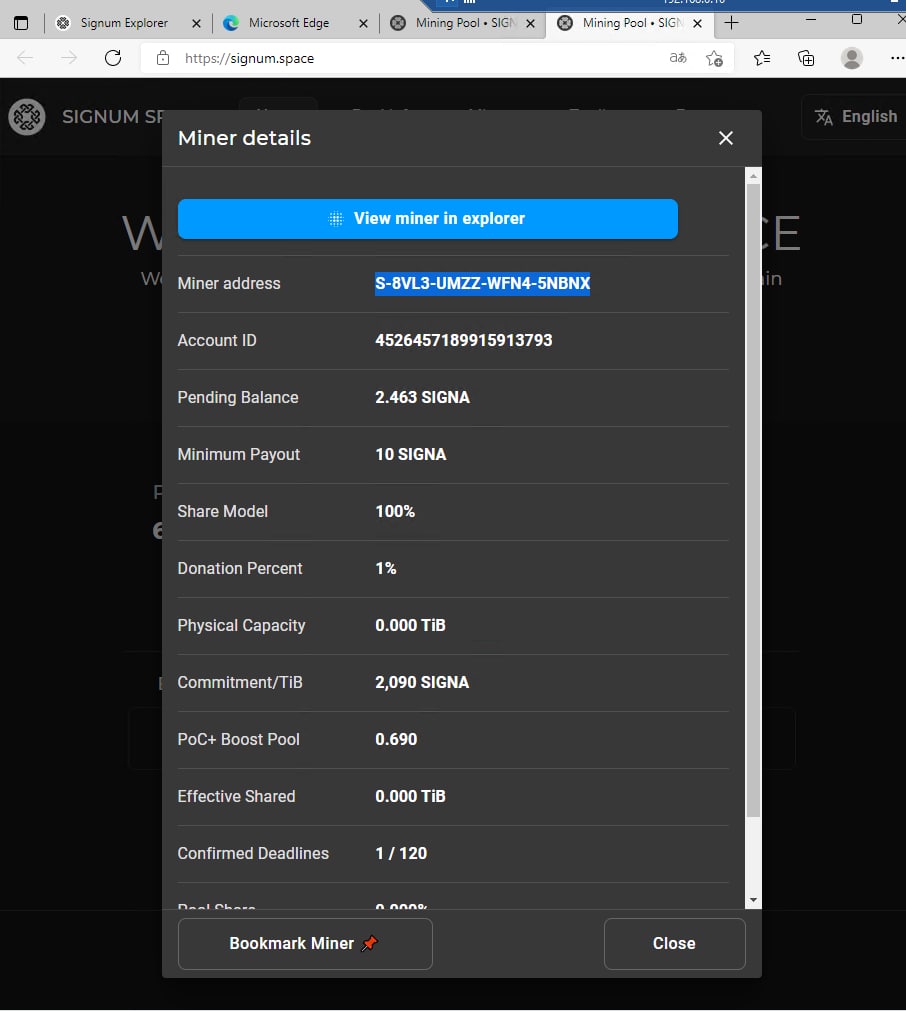906x1011 pixels.
Task: Add page to favorites with star-plus icon
Action: click(714, 59)
